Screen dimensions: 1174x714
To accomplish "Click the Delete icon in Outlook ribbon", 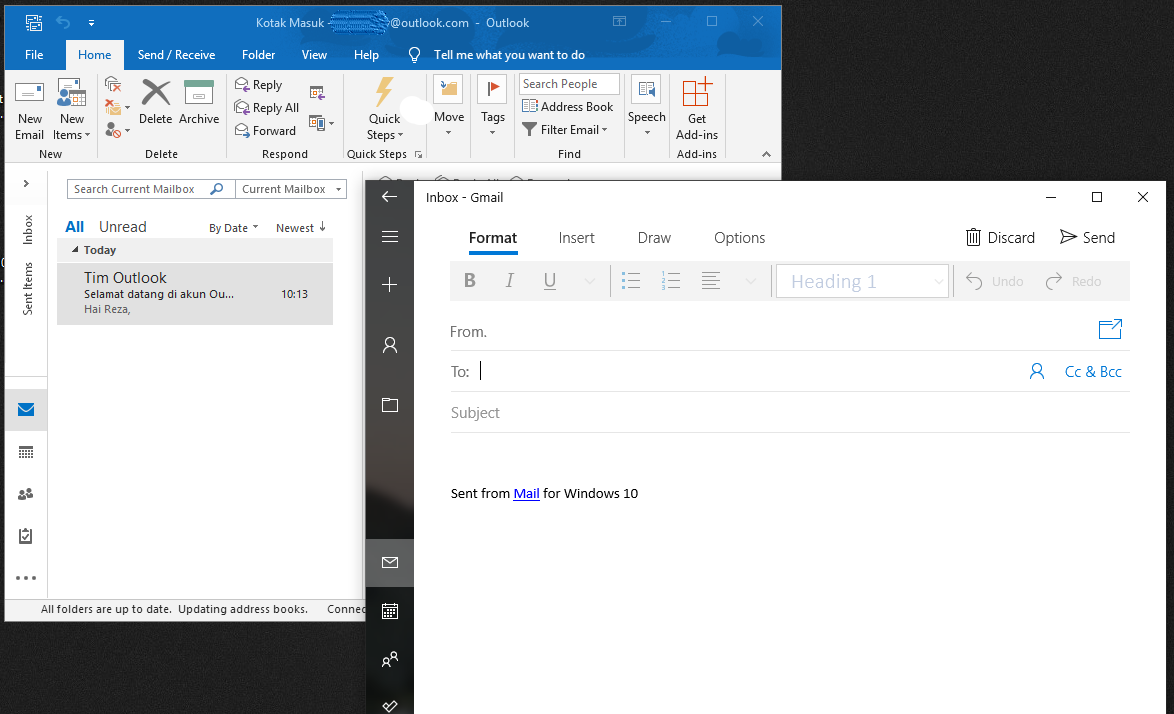I will pyautogui.click(x=156, y=103).
